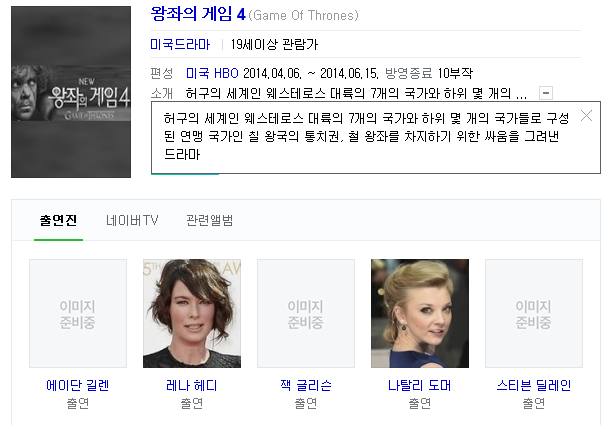Screen dimensions: 601x425
Task: Select the 출연진 tab
Action: 58,220
